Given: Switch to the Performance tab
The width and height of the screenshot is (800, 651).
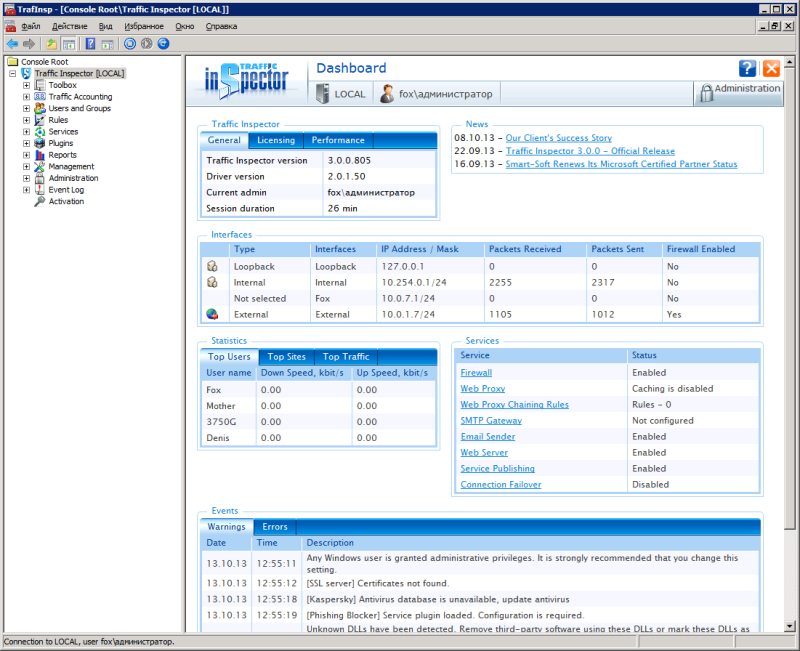Looking at the screenshot, I should (x=338, y=140).
